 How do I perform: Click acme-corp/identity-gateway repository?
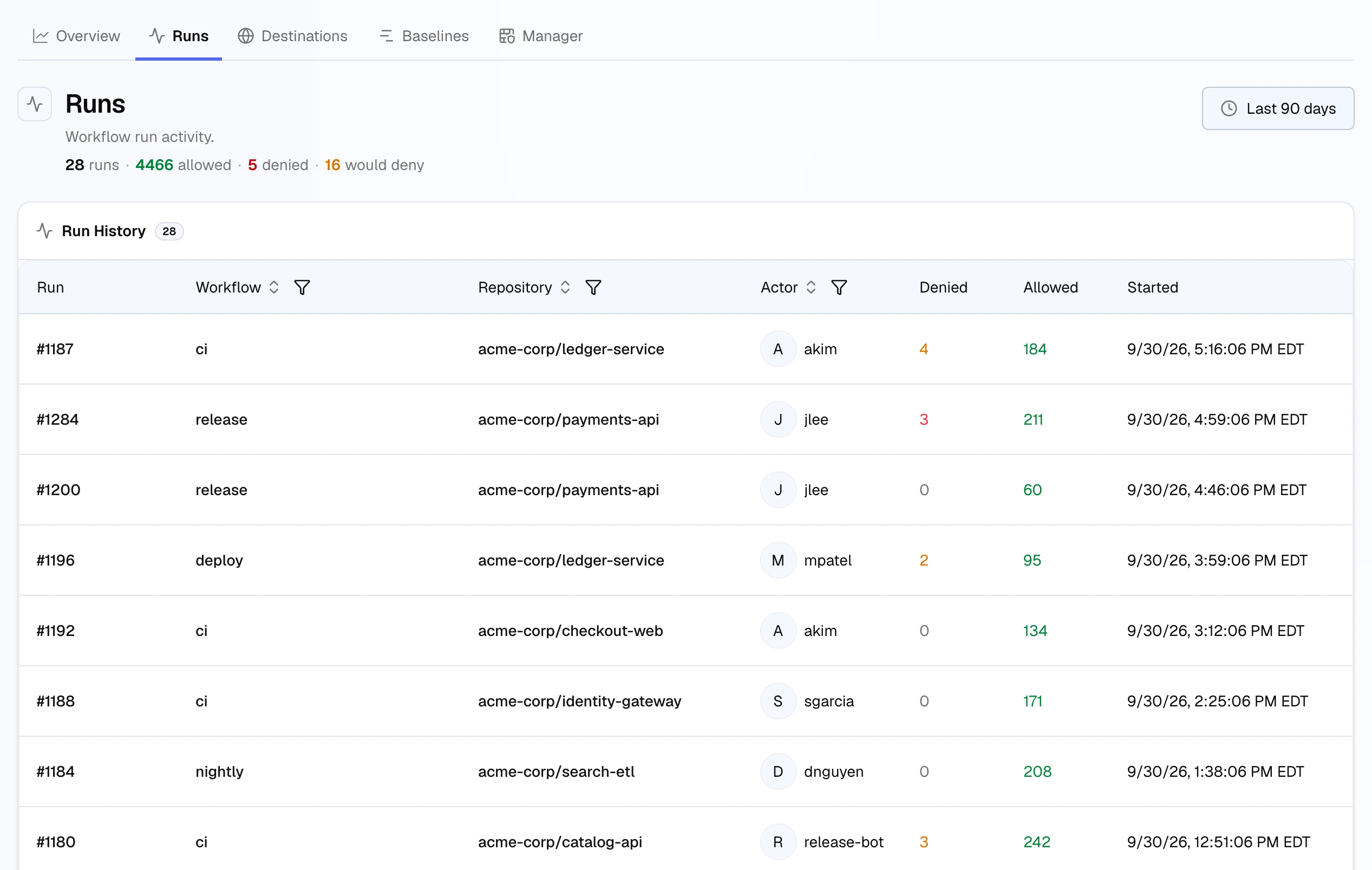[x=579, y=701]
